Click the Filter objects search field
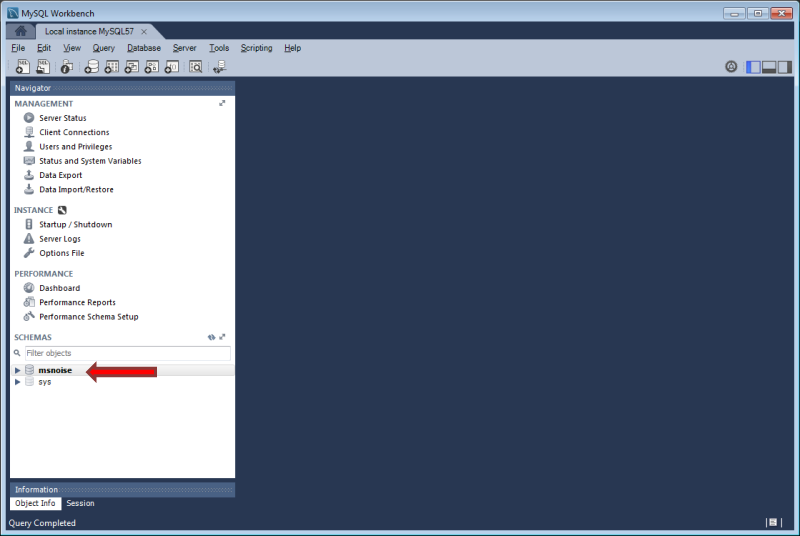This screenshot has width=800, height=536. (128, 353)
